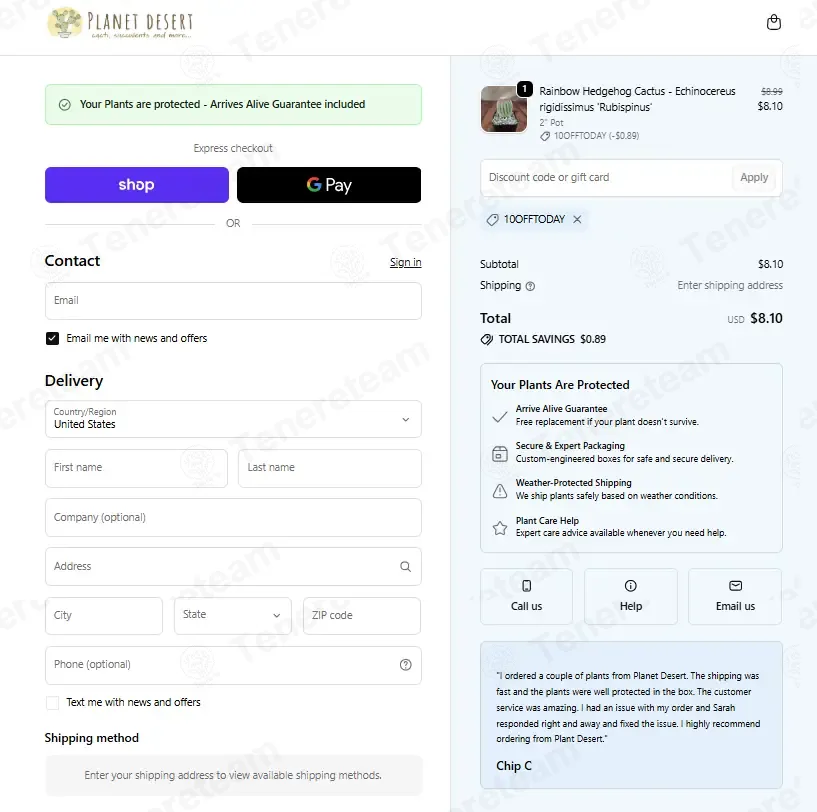Screen dimensions: 817x812
Task: Pay with the Shop express button
Action: pos(137,185)
